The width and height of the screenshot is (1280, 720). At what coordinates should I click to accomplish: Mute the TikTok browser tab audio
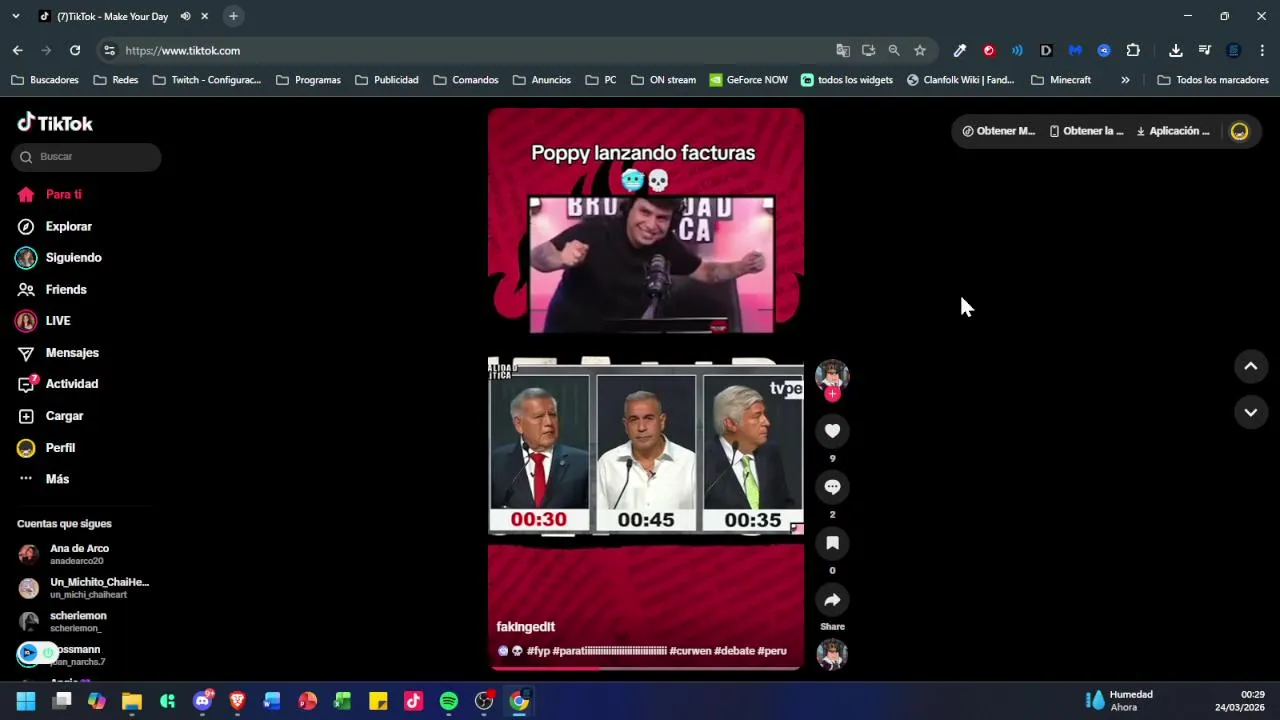point(185,16)
